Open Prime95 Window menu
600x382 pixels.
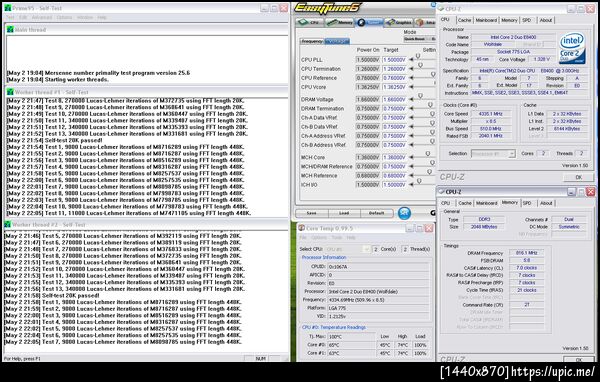tap(85, 18)
